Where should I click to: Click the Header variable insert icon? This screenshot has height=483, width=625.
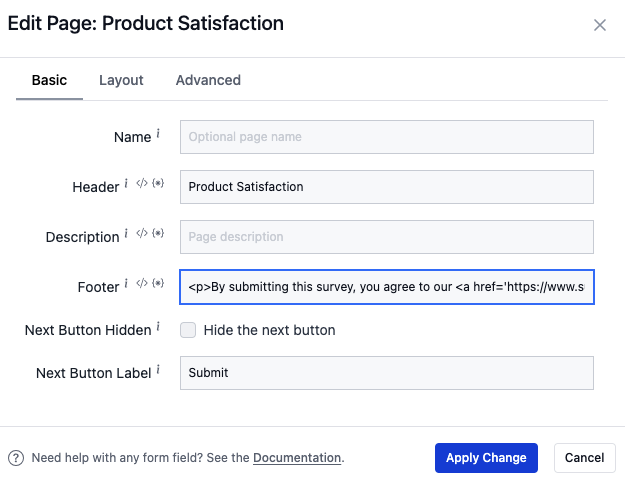[158, 185]
